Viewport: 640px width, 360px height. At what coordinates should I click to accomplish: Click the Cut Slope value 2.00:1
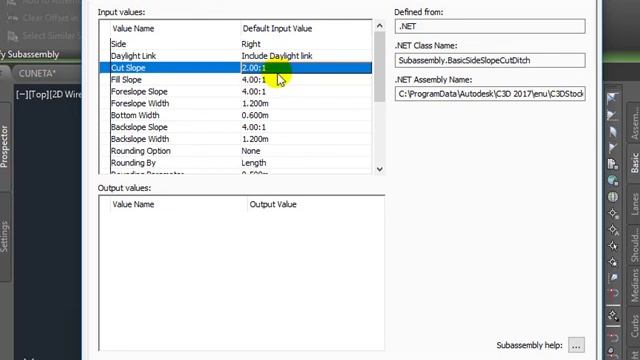(253, 68)
